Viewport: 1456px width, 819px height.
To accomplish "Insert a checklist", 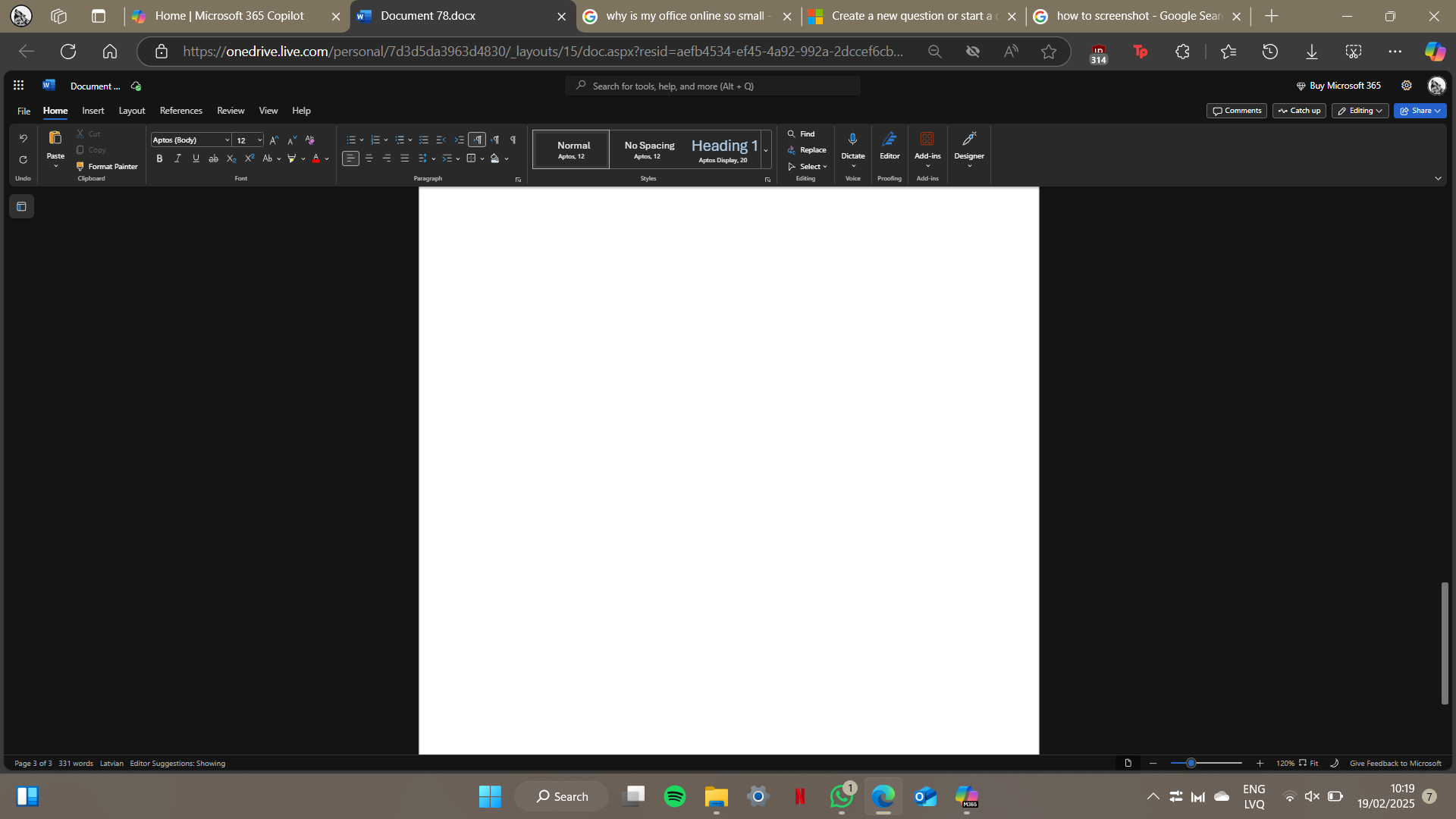I will pos(423,140).
